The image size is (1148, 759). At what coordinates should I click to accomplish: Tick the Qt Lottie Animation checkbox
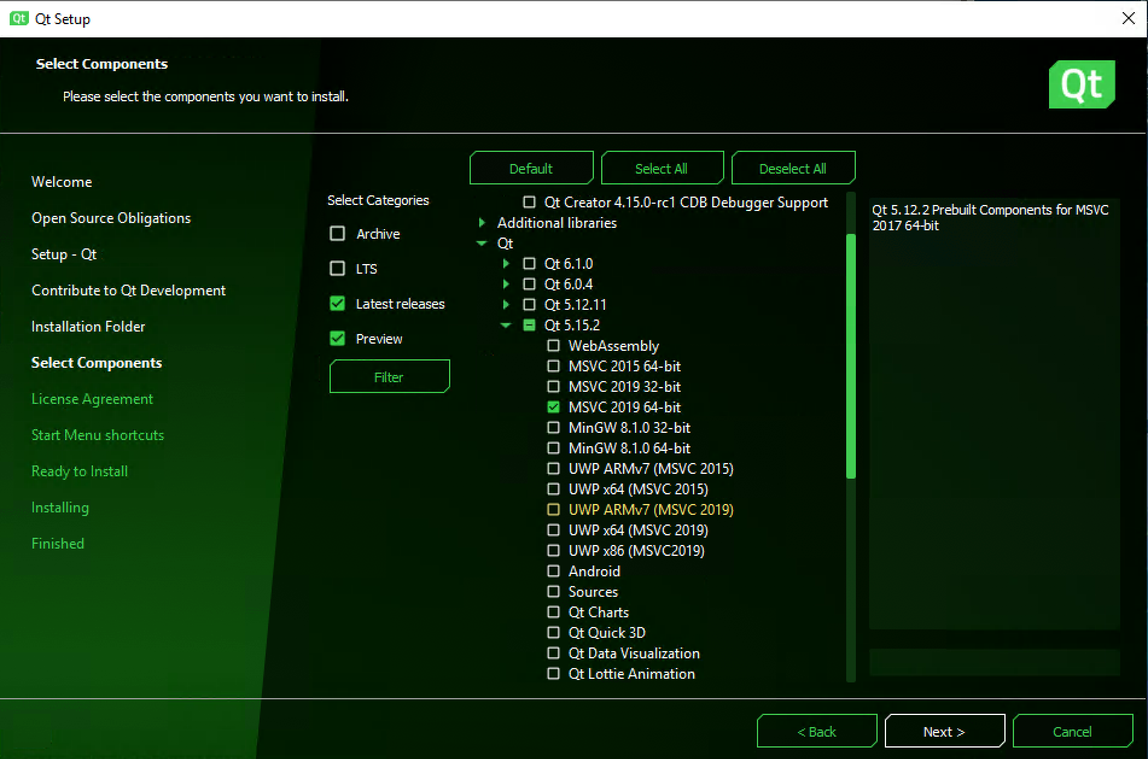(x=554, y=673)
